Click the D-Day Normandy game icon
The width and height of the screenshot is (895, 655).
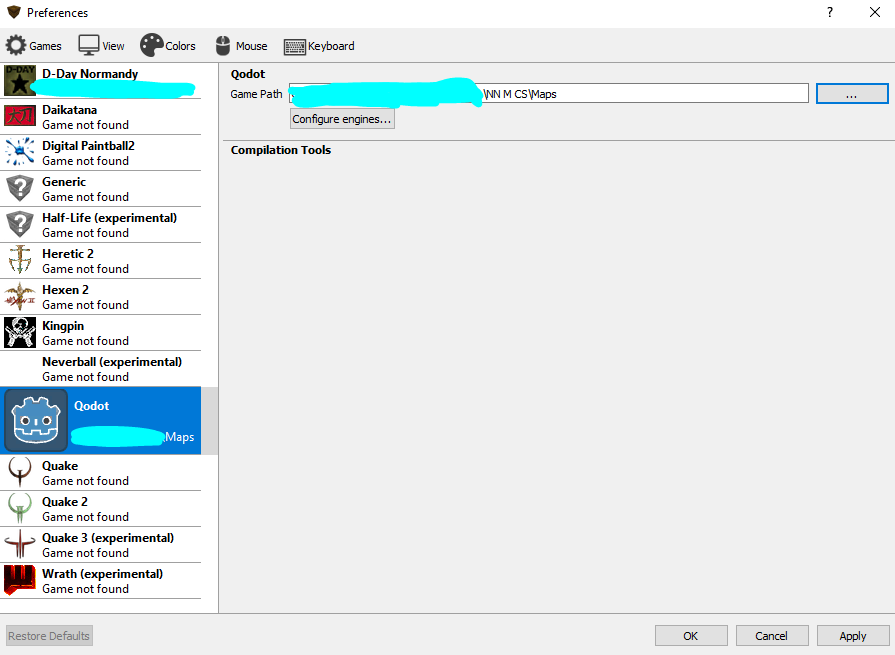point(20,80)
